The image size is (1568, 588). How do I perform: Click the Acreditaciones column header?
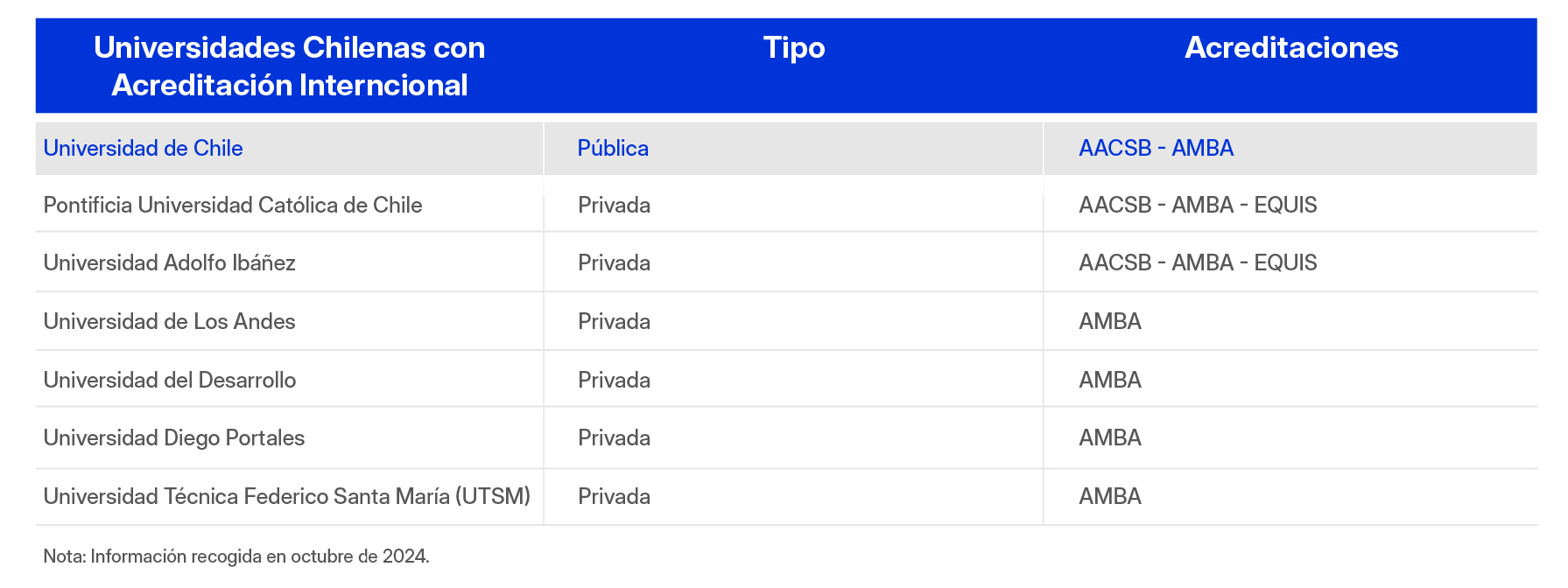(x=1290, y=48)
